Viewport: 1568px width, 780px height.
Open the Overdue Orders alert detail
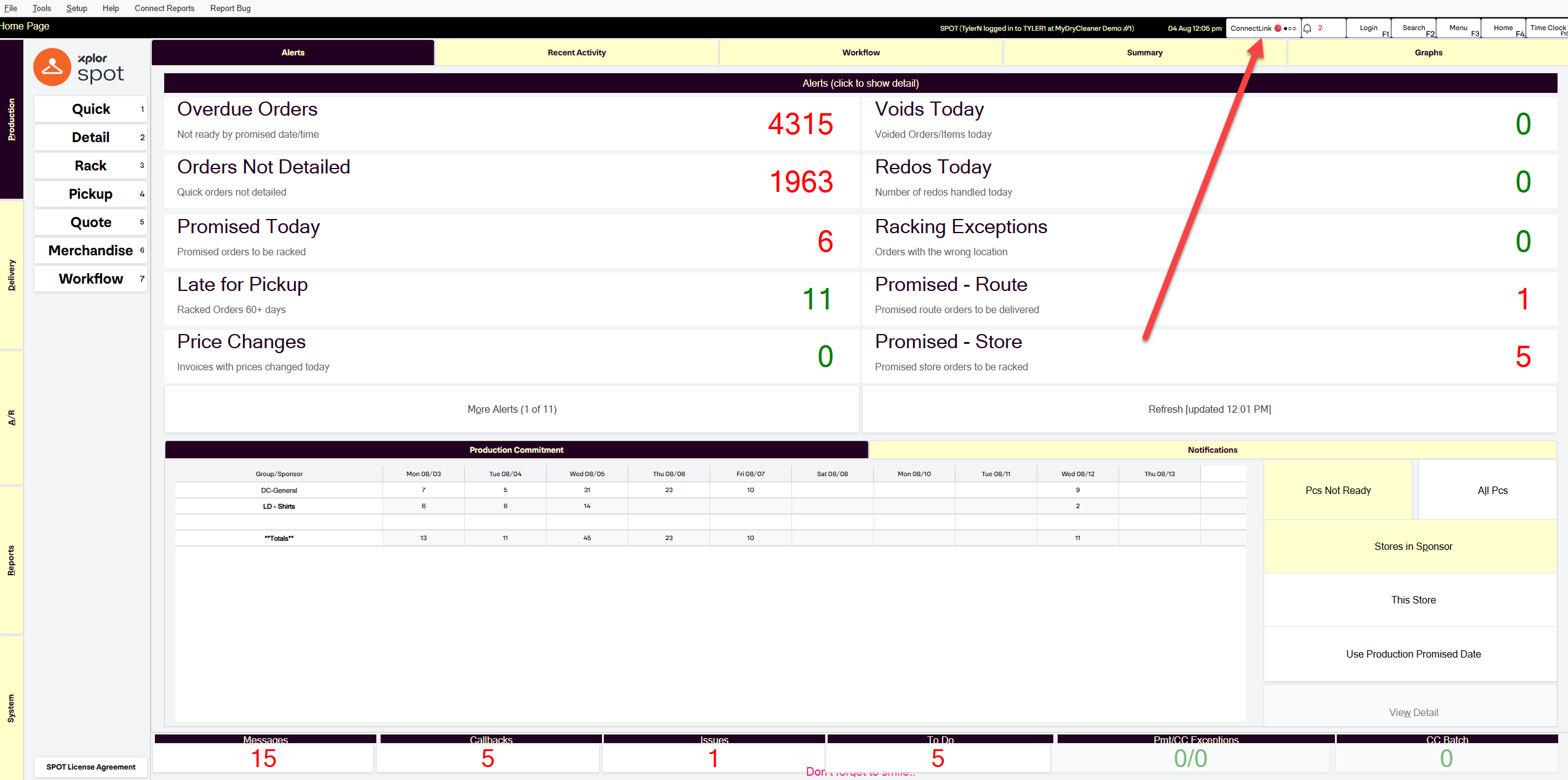pos(512,123)
